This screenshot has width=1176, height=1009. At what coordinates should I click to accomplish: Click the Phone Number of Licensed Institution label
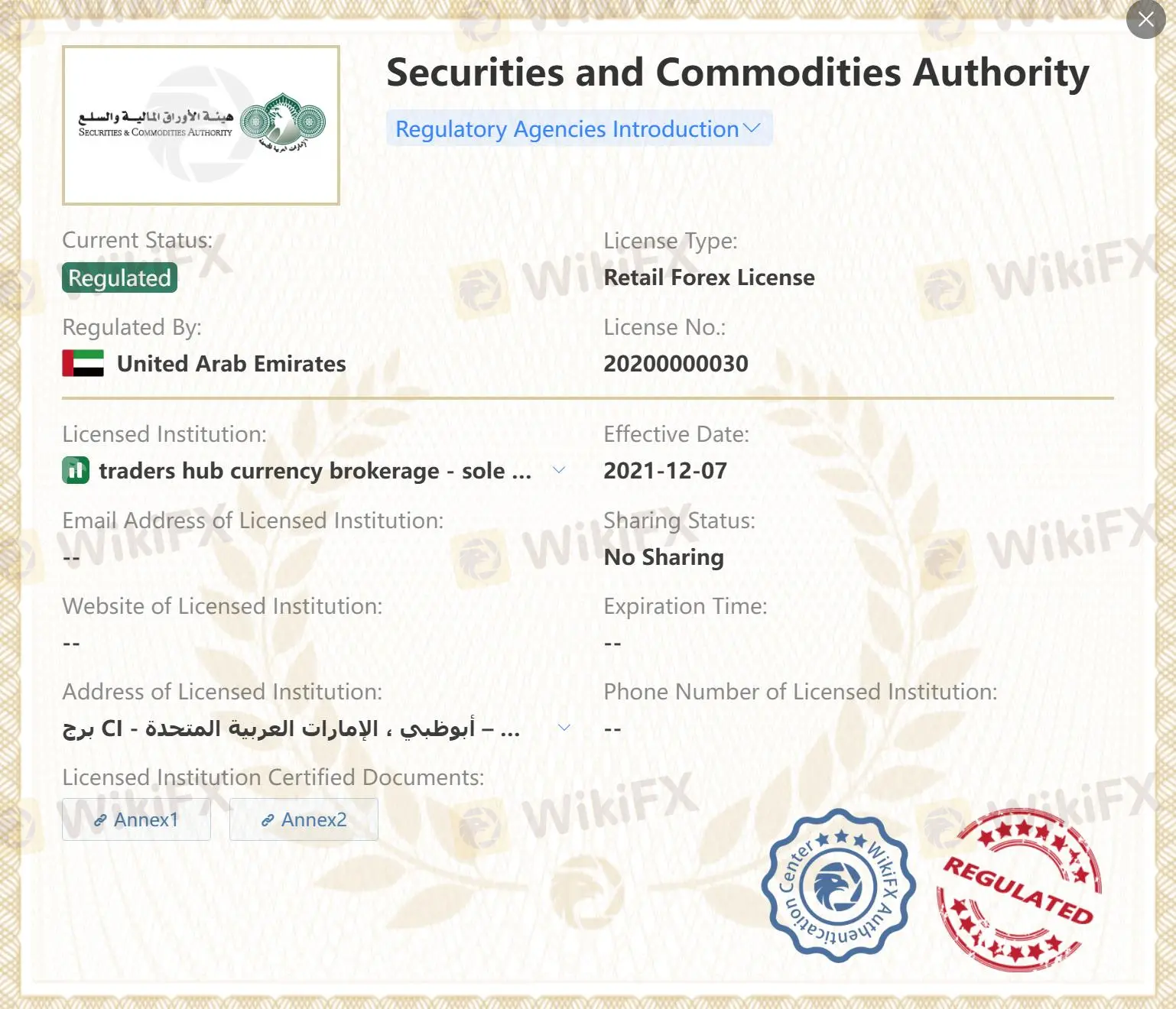(801, 692)
